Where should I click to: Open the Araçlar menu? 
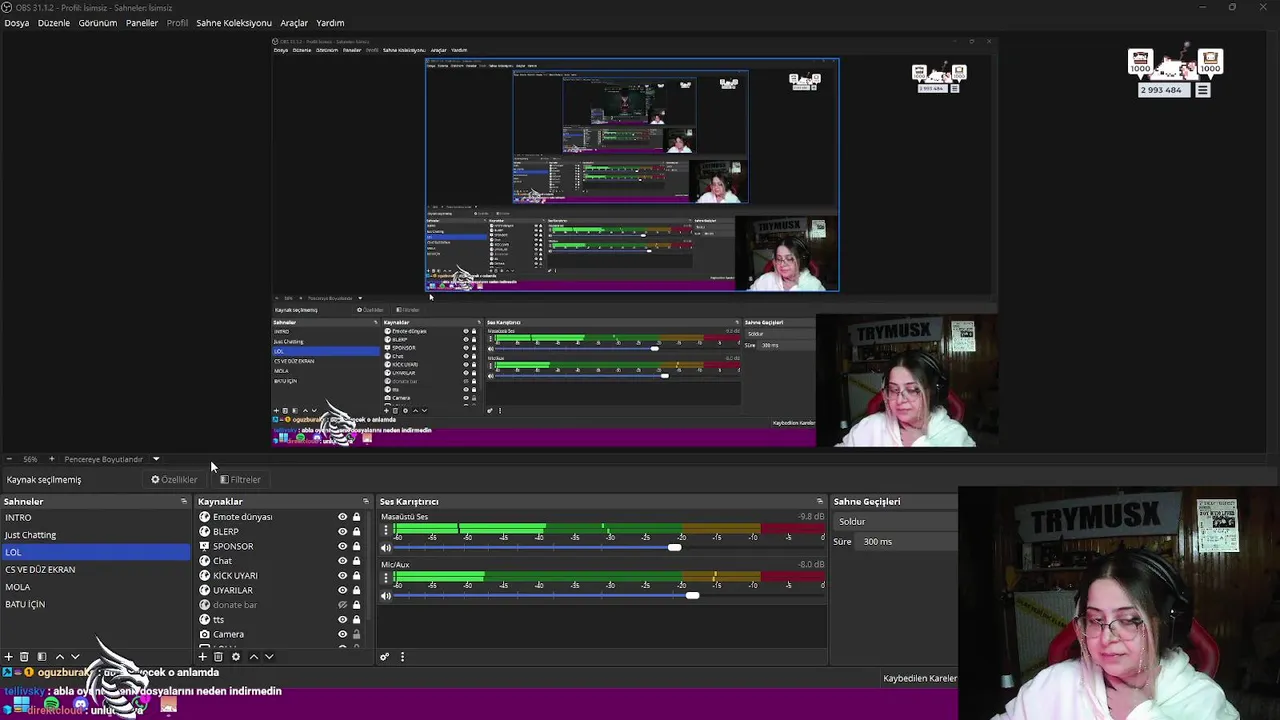point(294,23)
